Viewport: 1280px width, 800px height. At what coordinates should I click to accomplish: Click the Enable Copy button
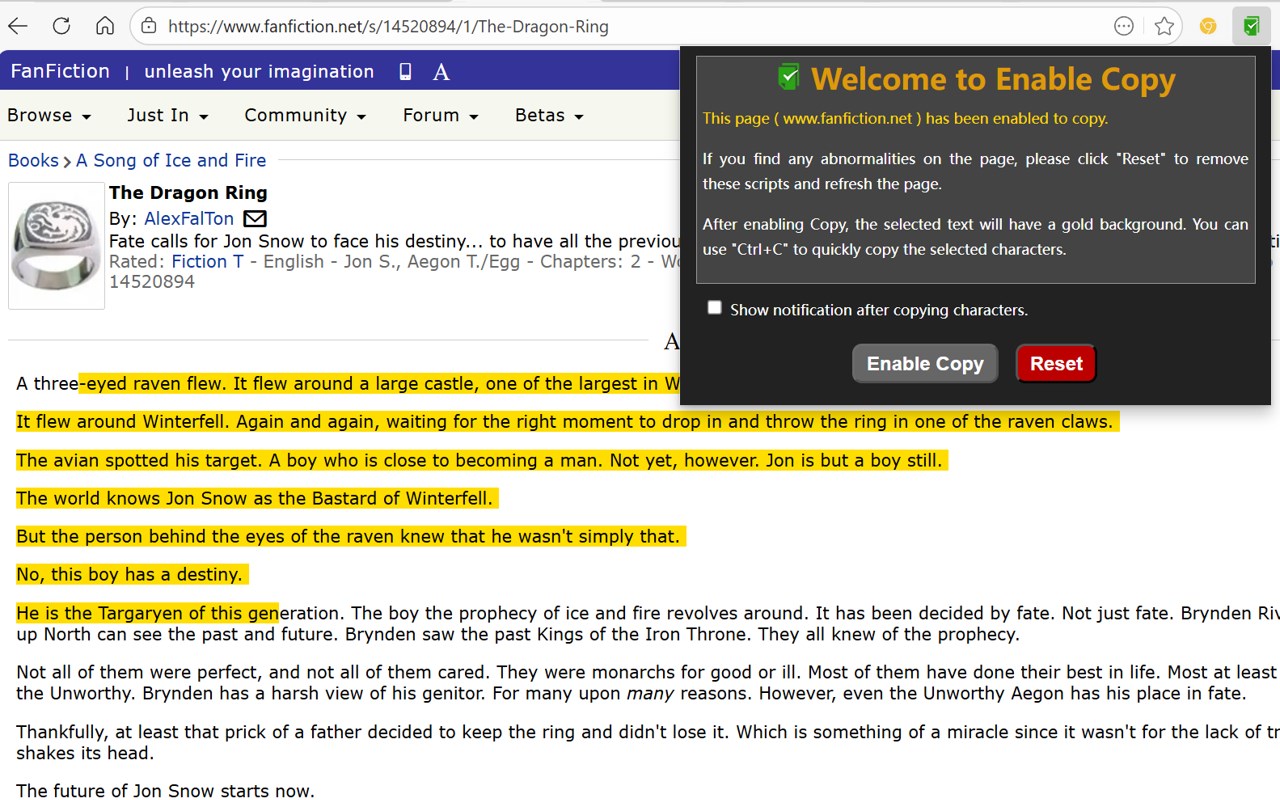(x=925, y=363)
